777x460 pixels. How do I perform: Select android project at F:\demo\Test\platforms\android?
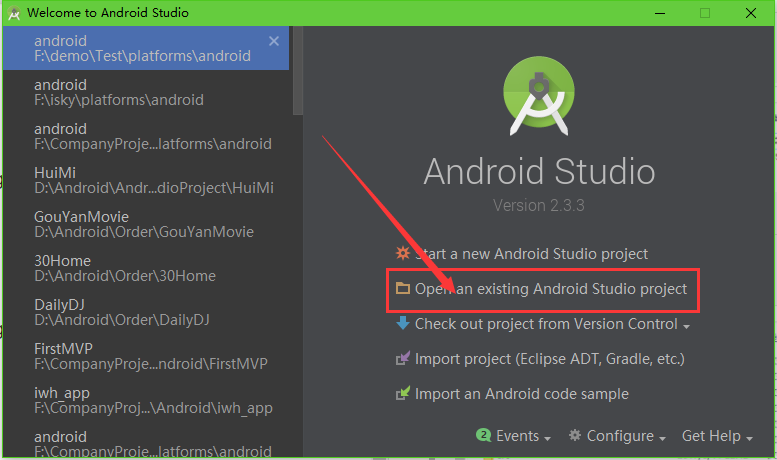(x=146, y=48)
